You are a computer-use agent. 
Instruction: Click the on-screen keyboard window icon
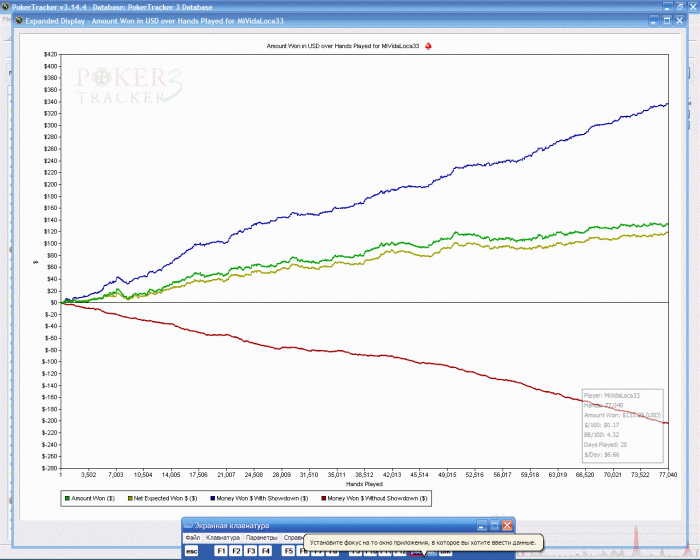click(188, 526)
